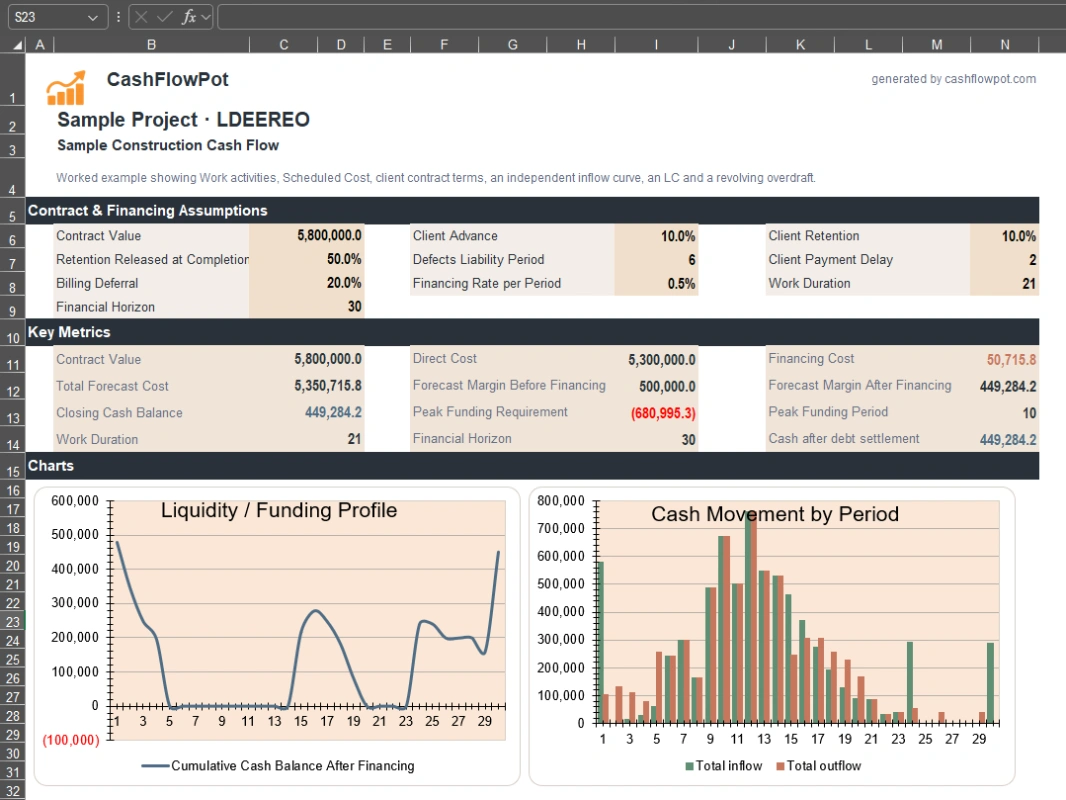Click the 'Cash Movement by Period' chart title
This screenshot has width=1066, height=800.
775,514
